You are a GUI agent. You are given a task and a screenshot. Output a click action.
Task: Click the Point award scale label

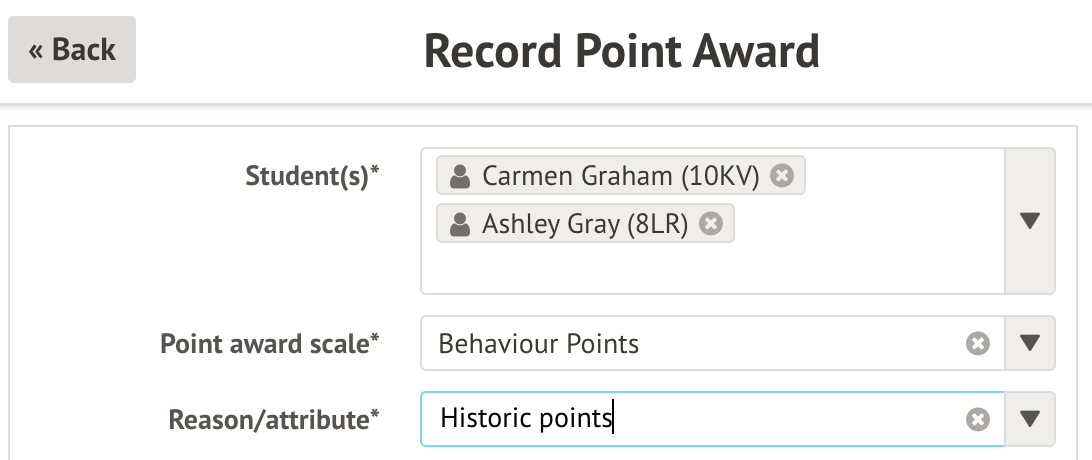[x=269, y=344]
